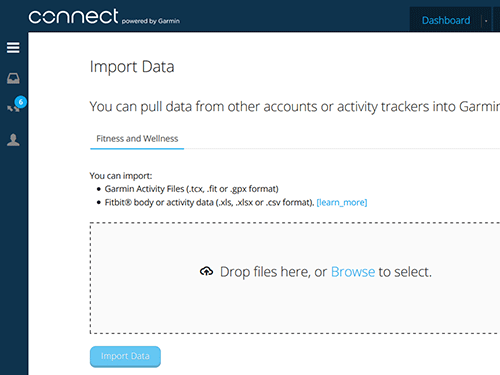Viewport: 500px width, 375px height.
Task: Expand the dropdown arrow beside Dashboard
Action: pos(486,21)
